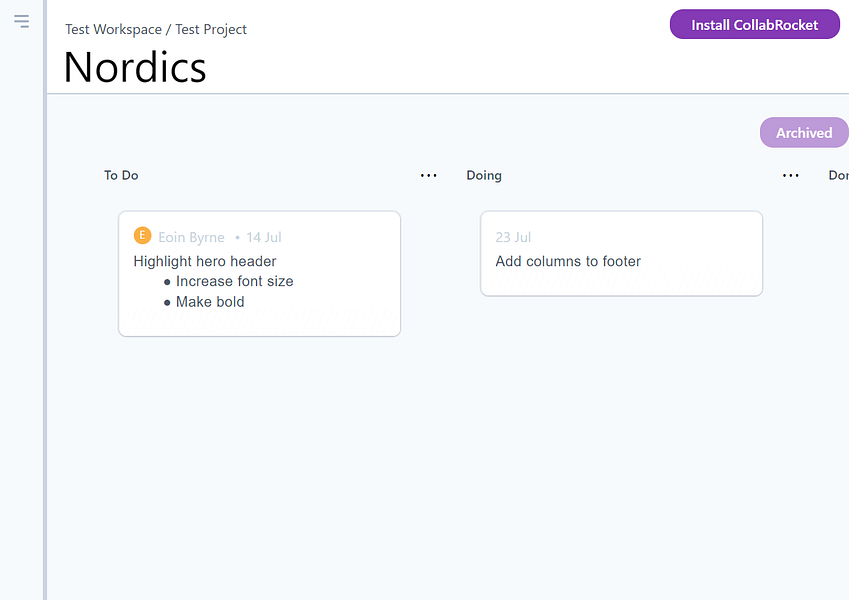Screen dimensions: 849x600
Task: Navigate to Test Project breadcrumb
Action: [211, 30]
